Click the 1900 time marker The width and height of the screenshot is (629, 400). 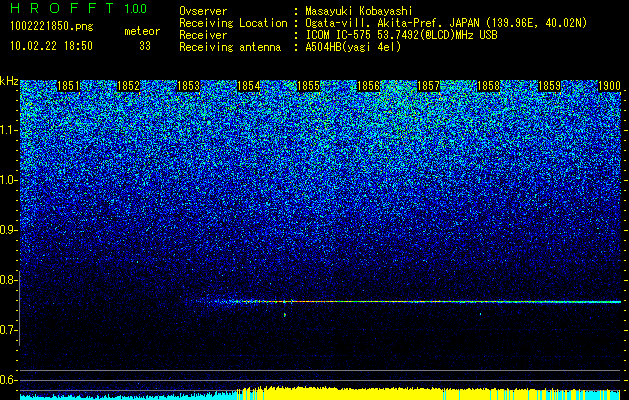click(x=609, y=86)
